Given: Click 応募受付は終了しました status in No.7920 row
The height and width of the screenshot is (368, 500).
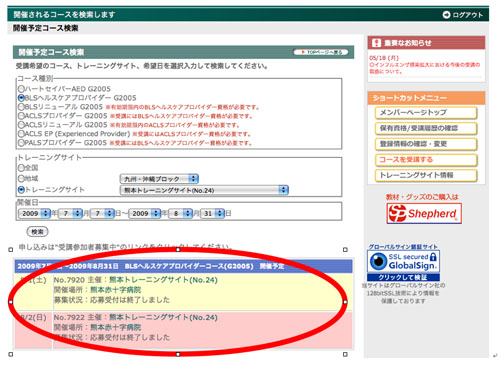Looking at the screenshot, I should tap(130, 300).
